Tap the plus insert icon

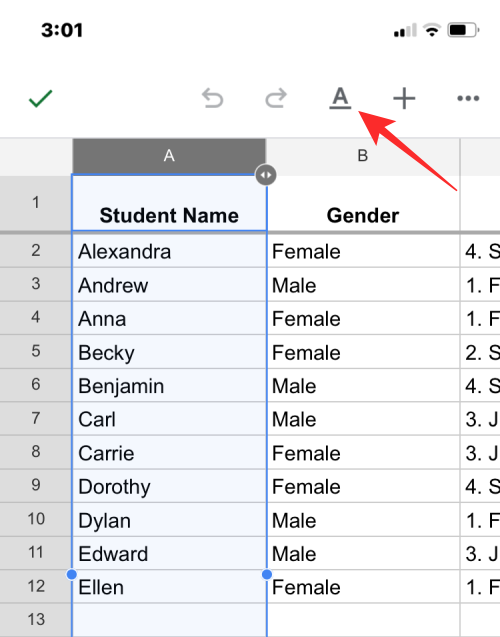coord(404,98)
